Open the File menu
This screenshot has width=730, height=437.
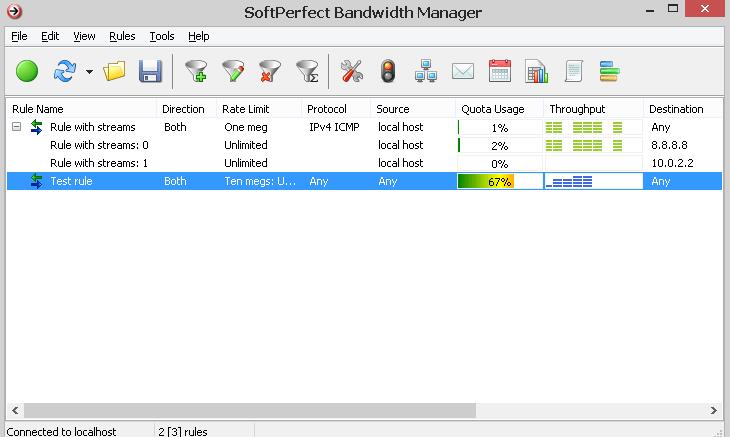pos(19,36)
